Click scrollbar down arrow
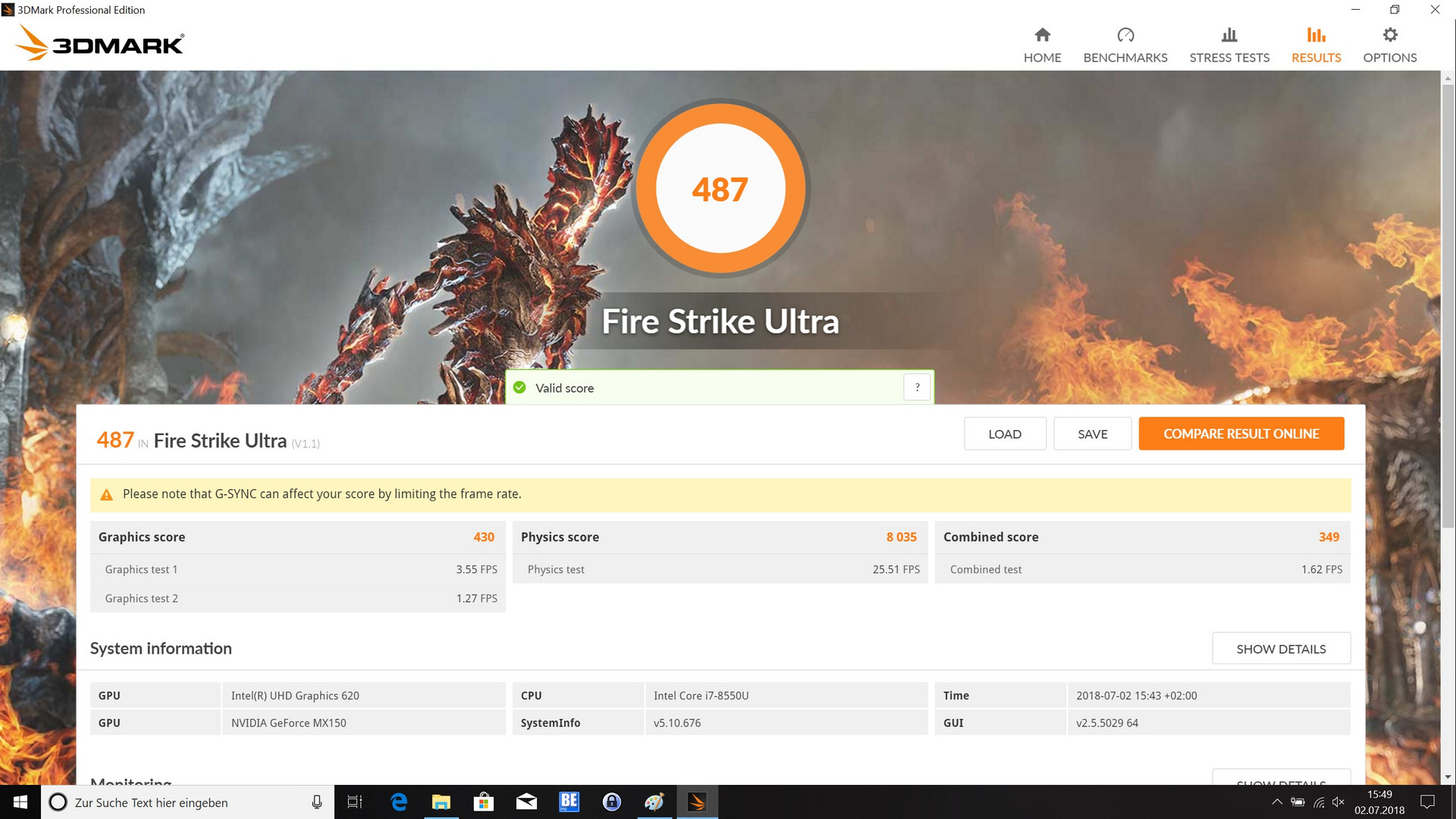The width and height of the screenshot is (1456, 819). (1448, 777)
